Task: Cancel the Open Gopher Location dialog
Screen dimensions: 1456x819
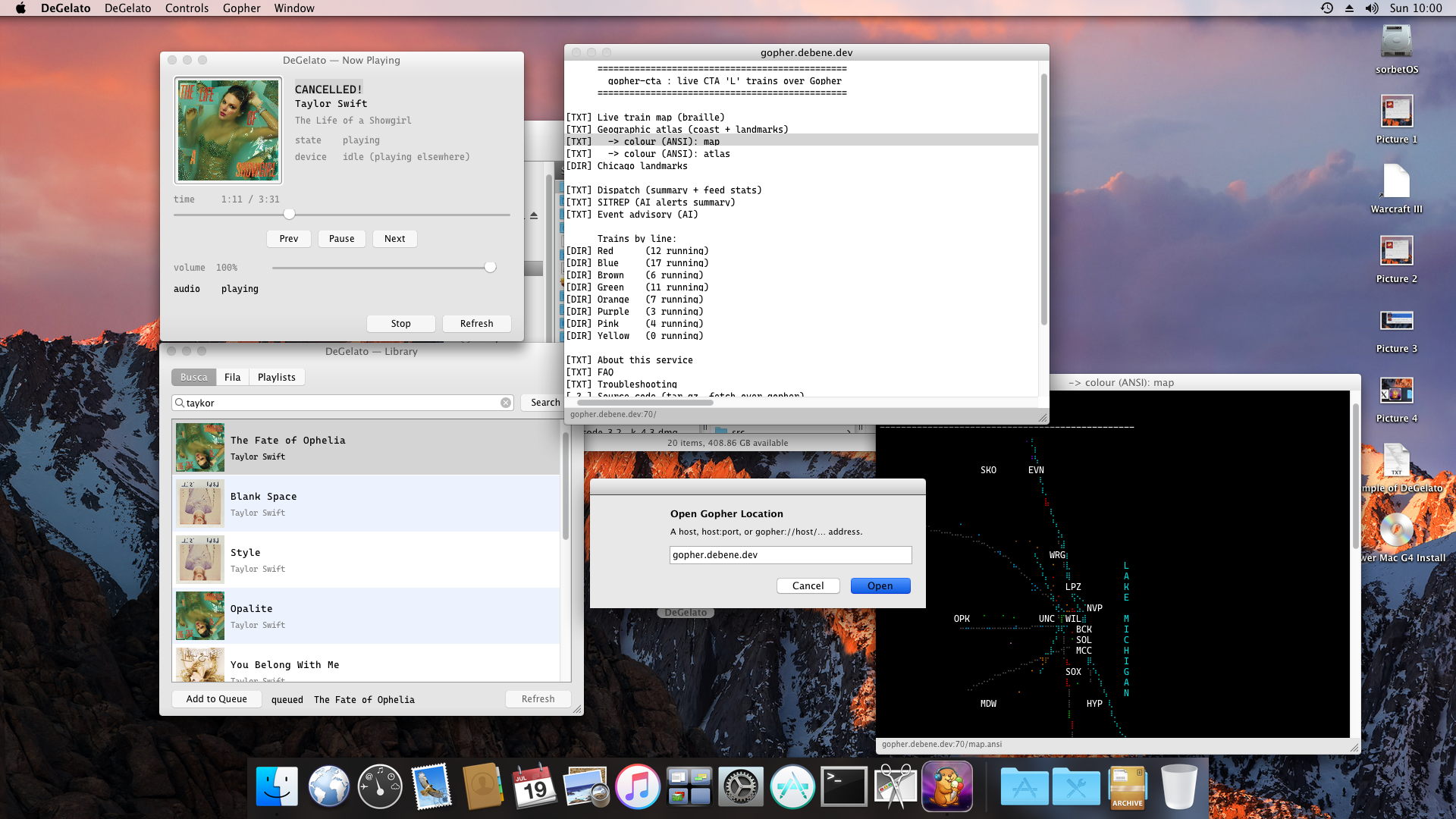Action: (x=808, y=585)
